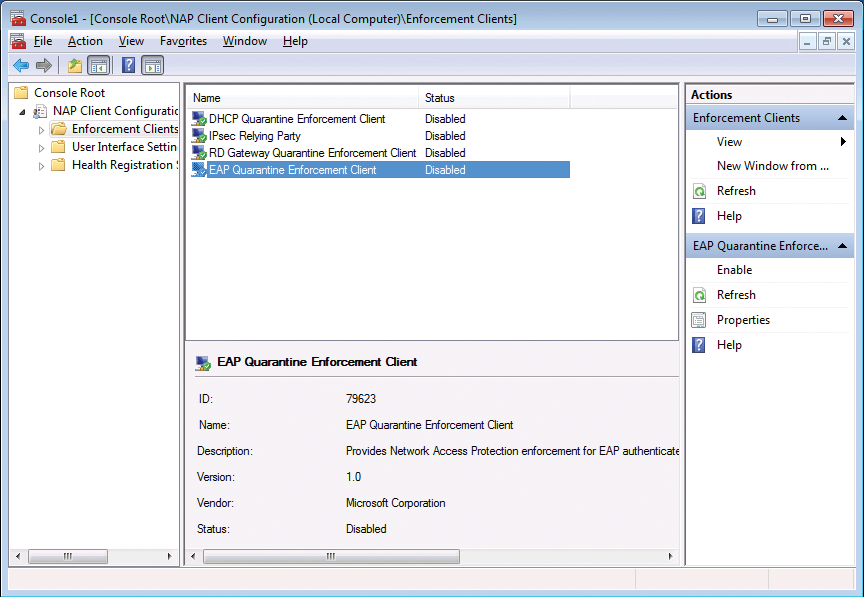This screenshot has width=864, height=597.
Task: Toggle the Show/Hide Console Tree button
Action: click(99, 66)
